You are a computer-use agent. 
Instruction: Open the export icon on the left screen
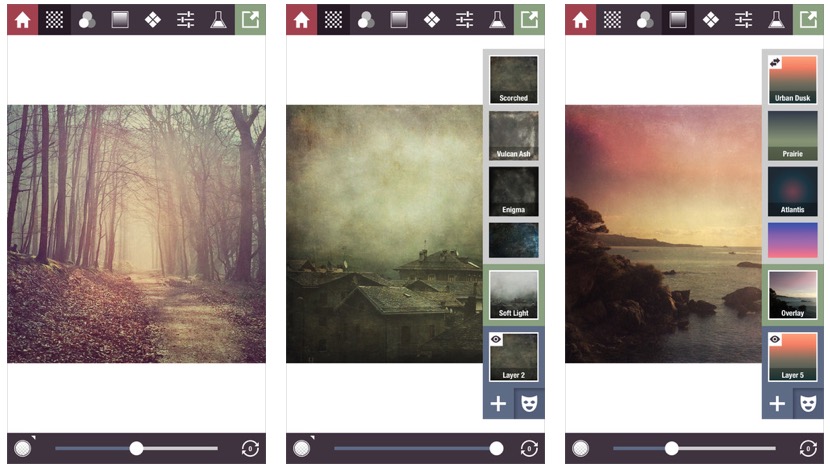tap(250, 19)
